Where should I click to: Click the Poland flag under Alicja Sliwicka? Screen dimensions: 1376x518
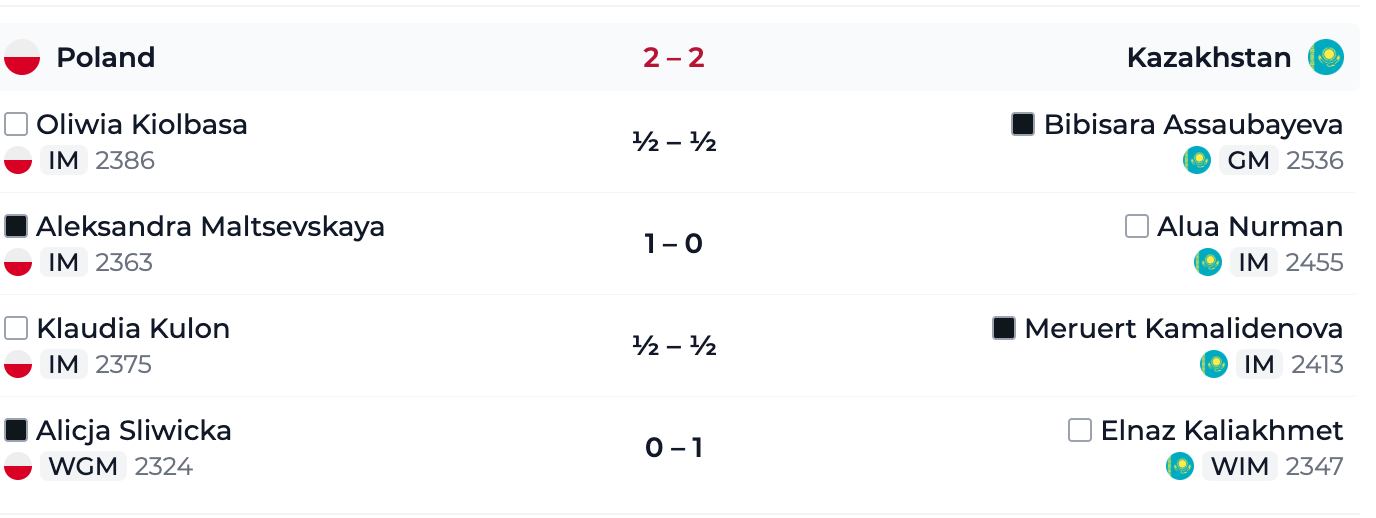tap(18, 466)
